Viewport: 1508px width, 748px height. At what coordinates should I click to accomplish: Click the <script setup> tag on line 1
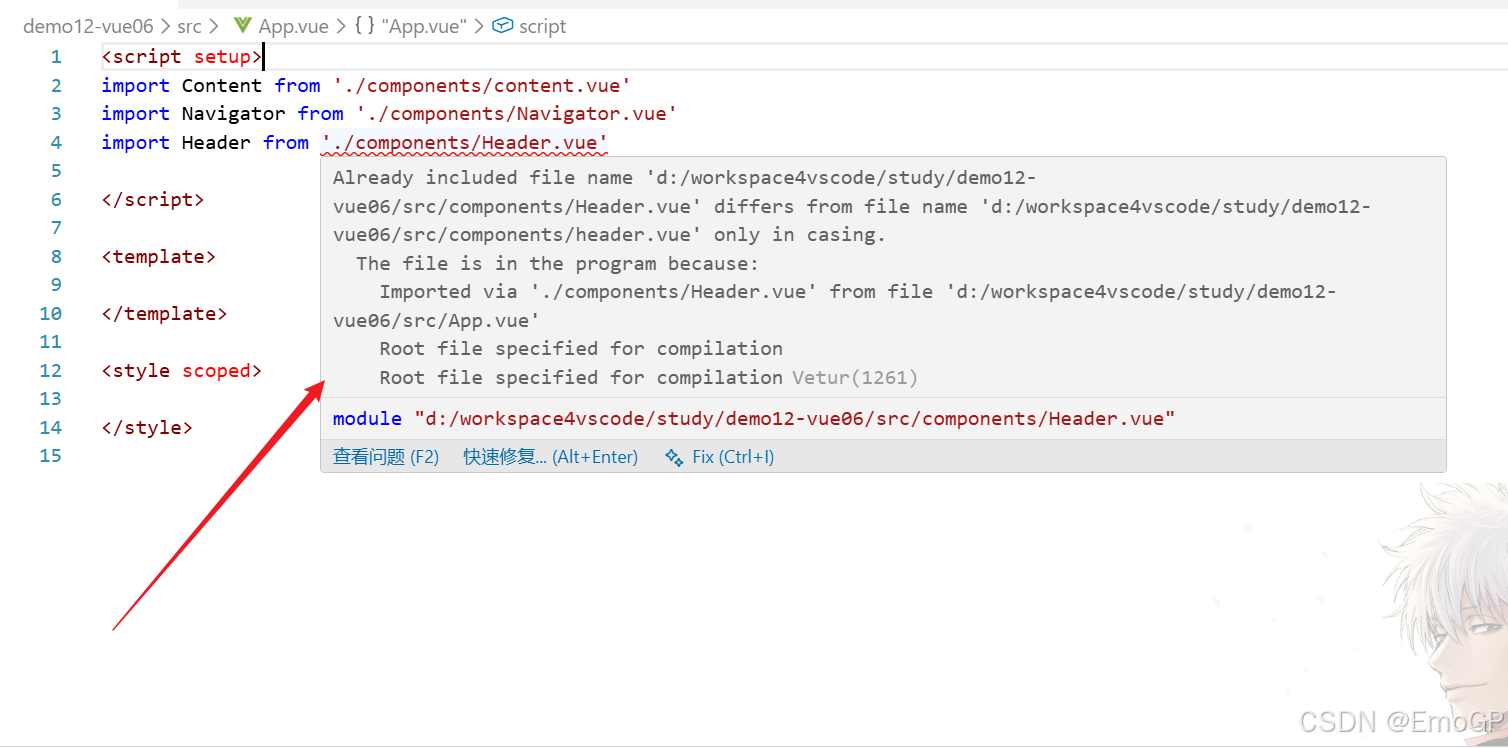coord(181,57)
